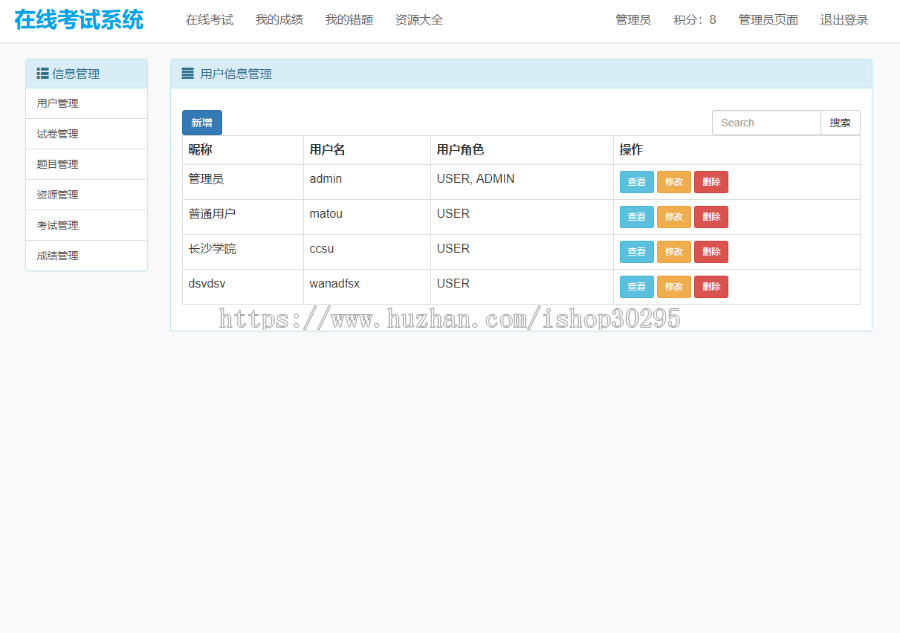This screenshot has height=633, width=900.
Task: Click 查看 for the ccsu row
Action: point(637,252)
